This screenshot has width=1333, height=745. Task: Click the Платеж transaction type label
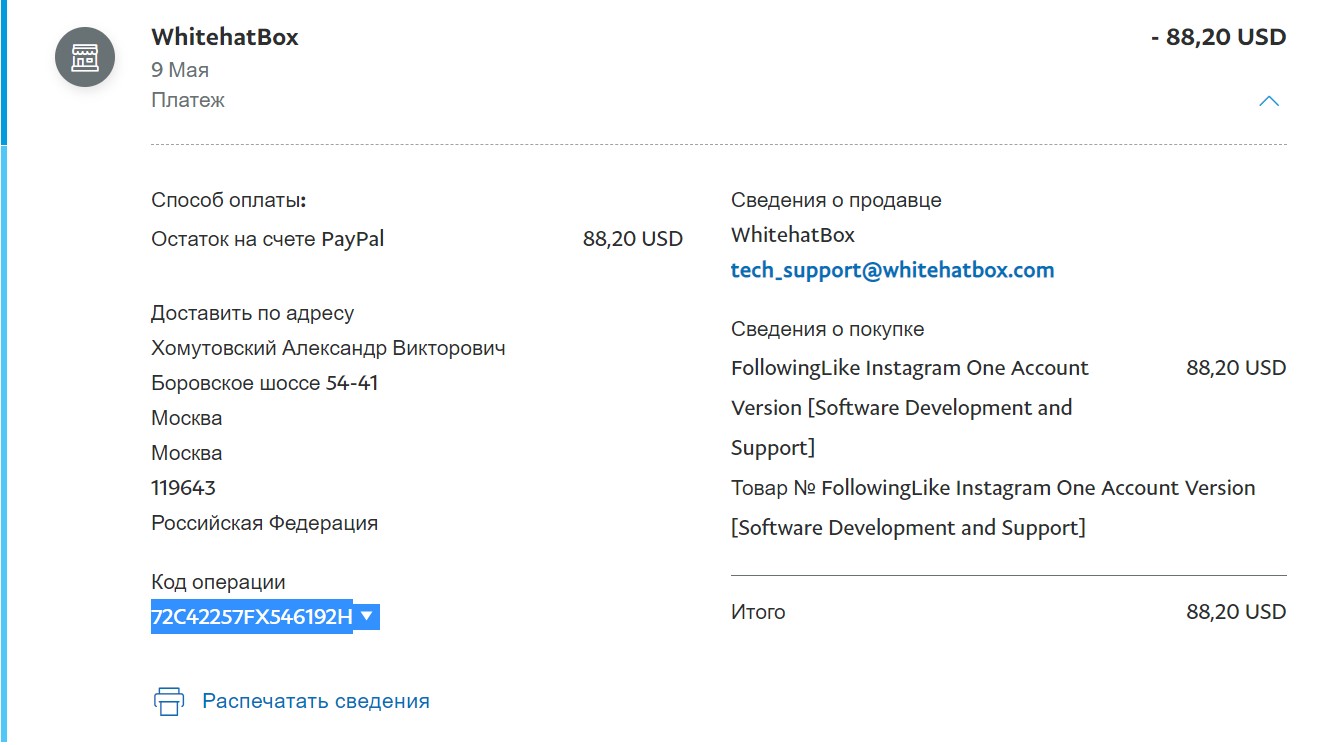click(x=188, y=100)
